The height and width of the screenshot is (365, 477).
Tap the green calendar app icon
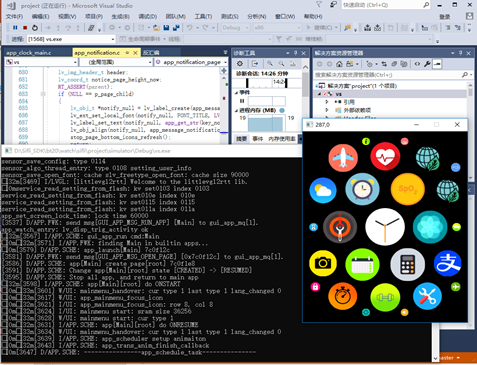coord(362,265)
